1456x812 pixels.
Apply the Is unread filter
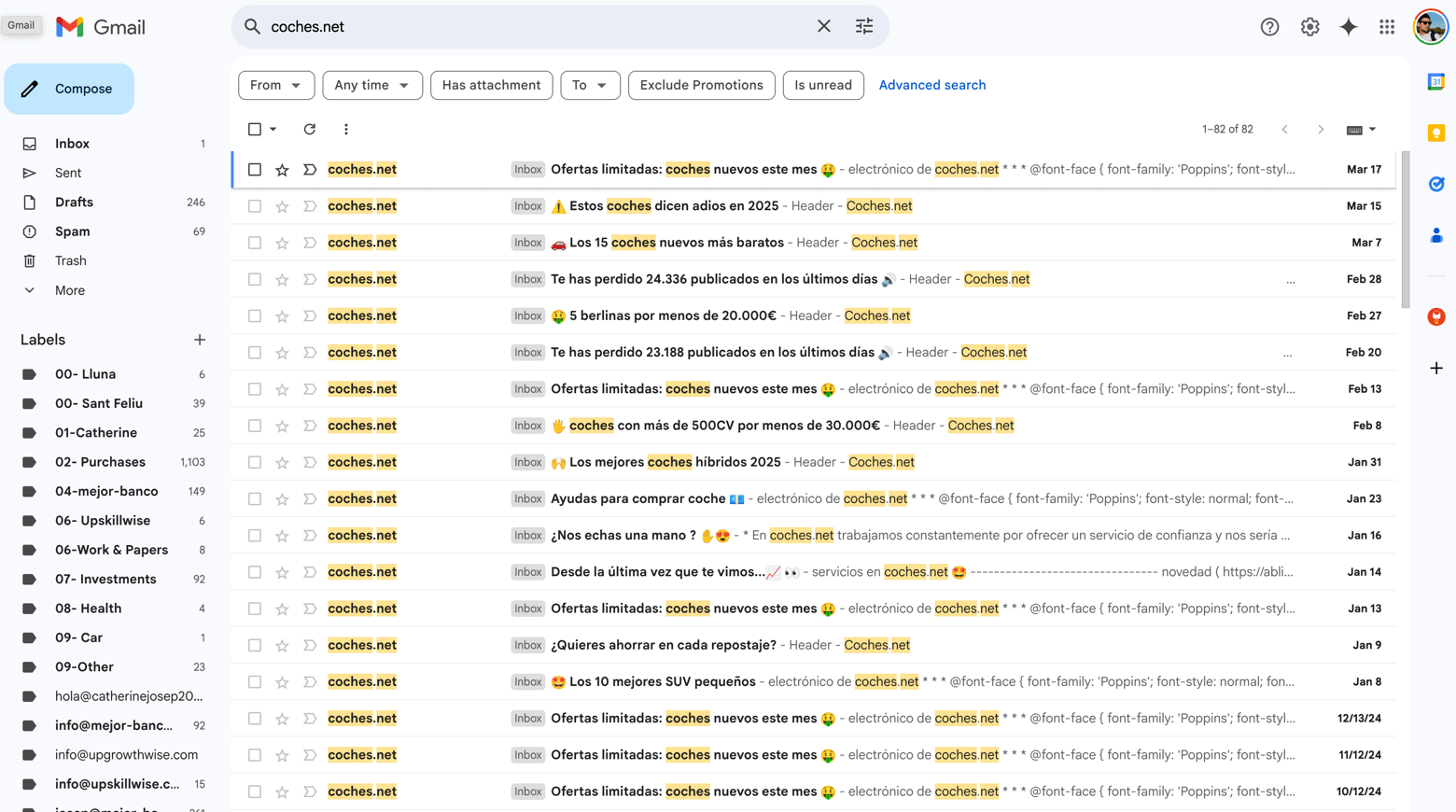pyautogui.click(x=823, y=85)
